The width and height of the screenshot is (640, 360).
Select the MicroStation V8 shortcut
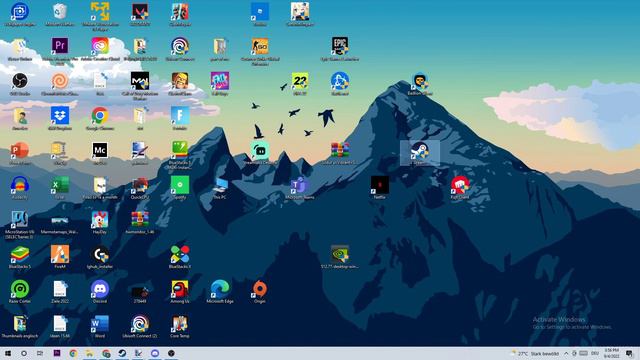(x=20, y=220)
